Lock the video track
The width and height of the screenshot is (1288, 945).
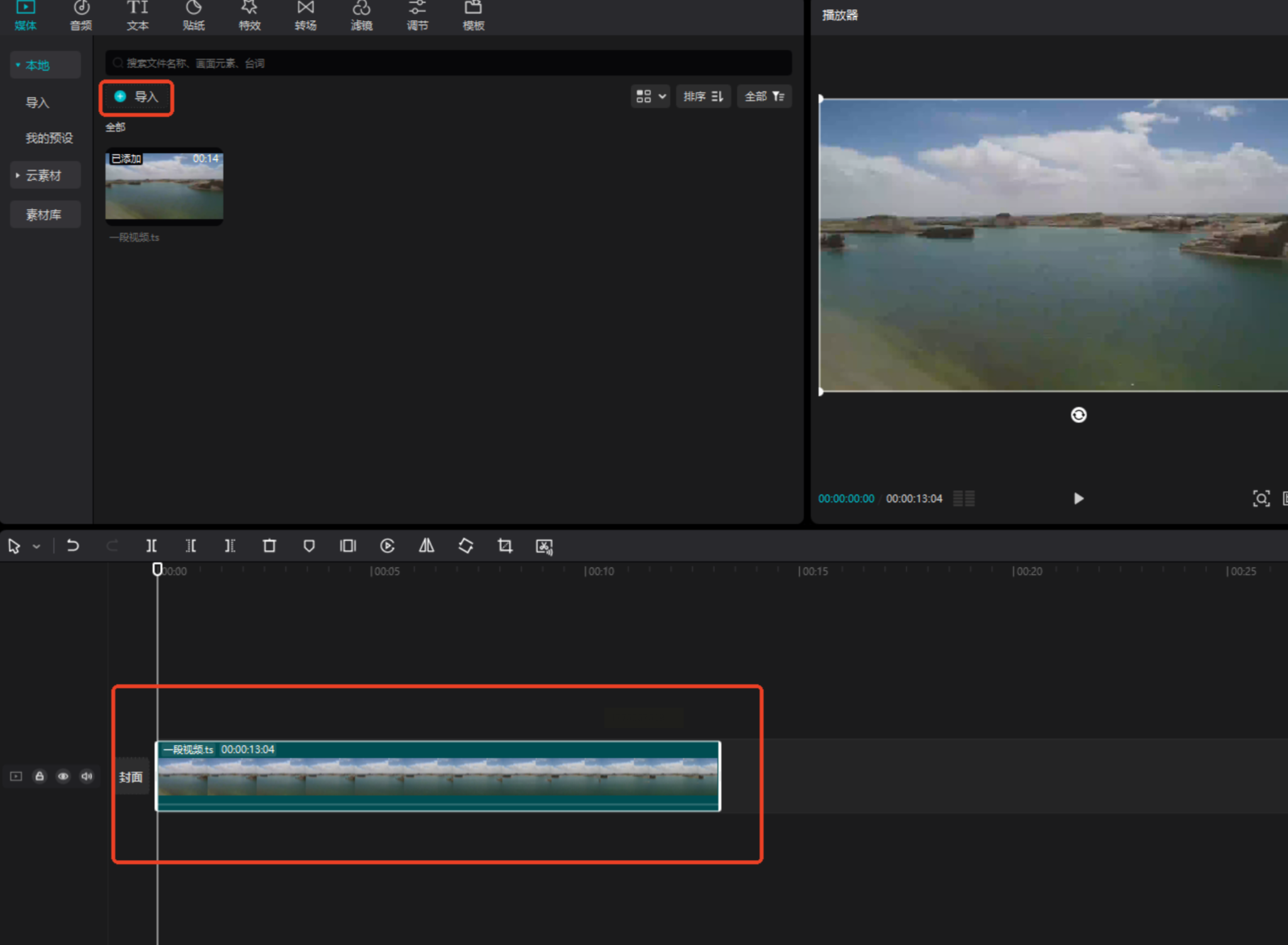click(40, 776)
